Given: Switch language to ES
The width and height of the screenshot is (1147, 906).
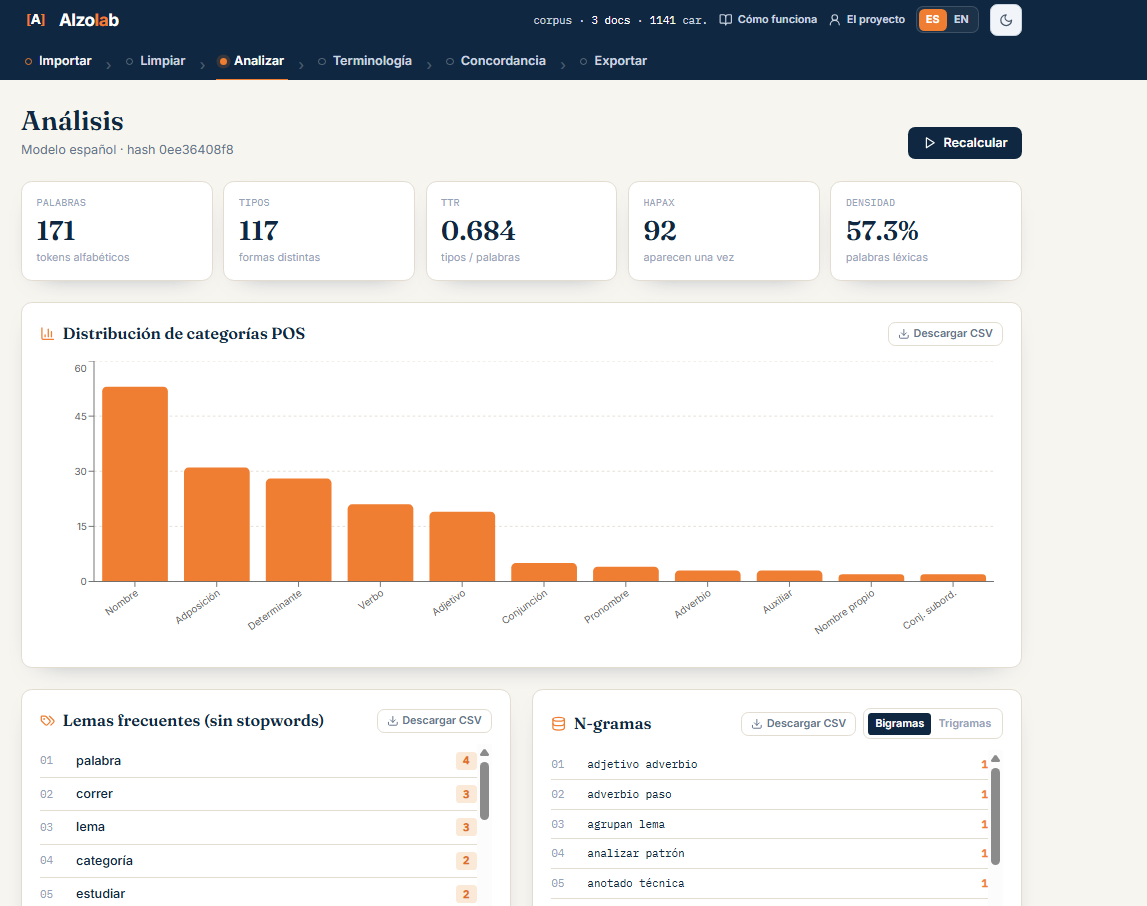Looking at the screenshot, I should pyautogui.click(x=932, y=20).
